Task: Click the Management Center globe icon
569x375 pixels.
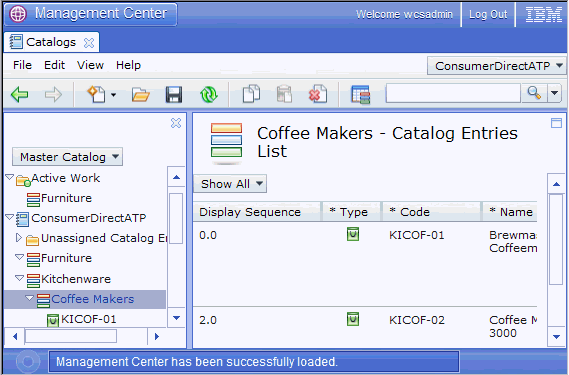Action: (18, 14)
